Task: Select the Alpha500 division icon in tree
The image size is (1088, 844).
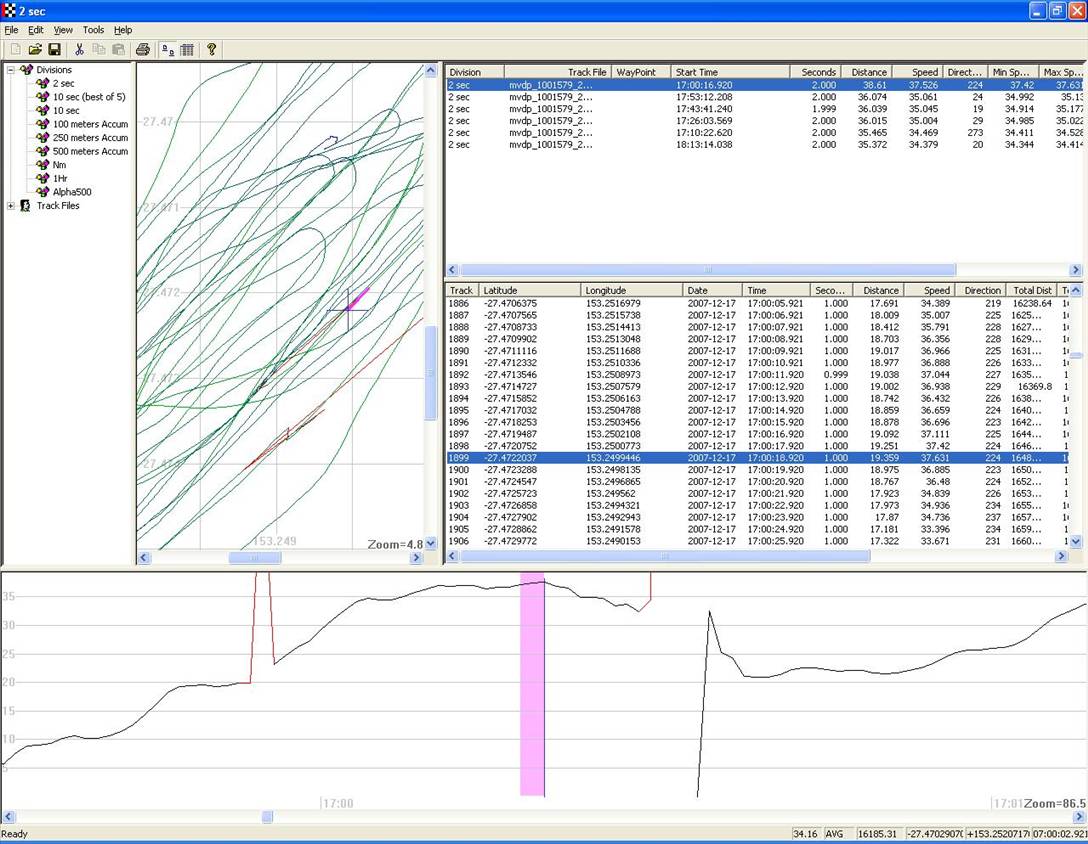Action: (x=42, y=192)
